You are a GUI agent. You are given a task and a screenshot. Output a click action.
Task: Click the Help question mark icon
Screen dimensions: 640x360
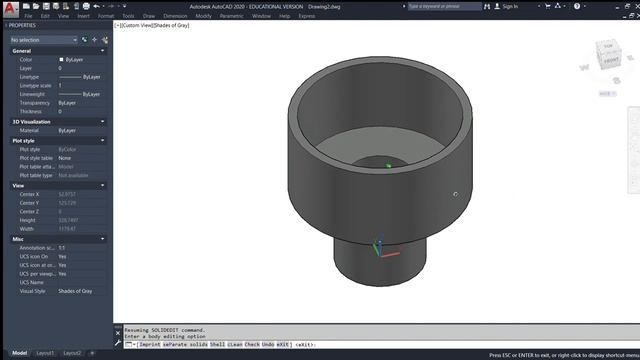(577, 6)
